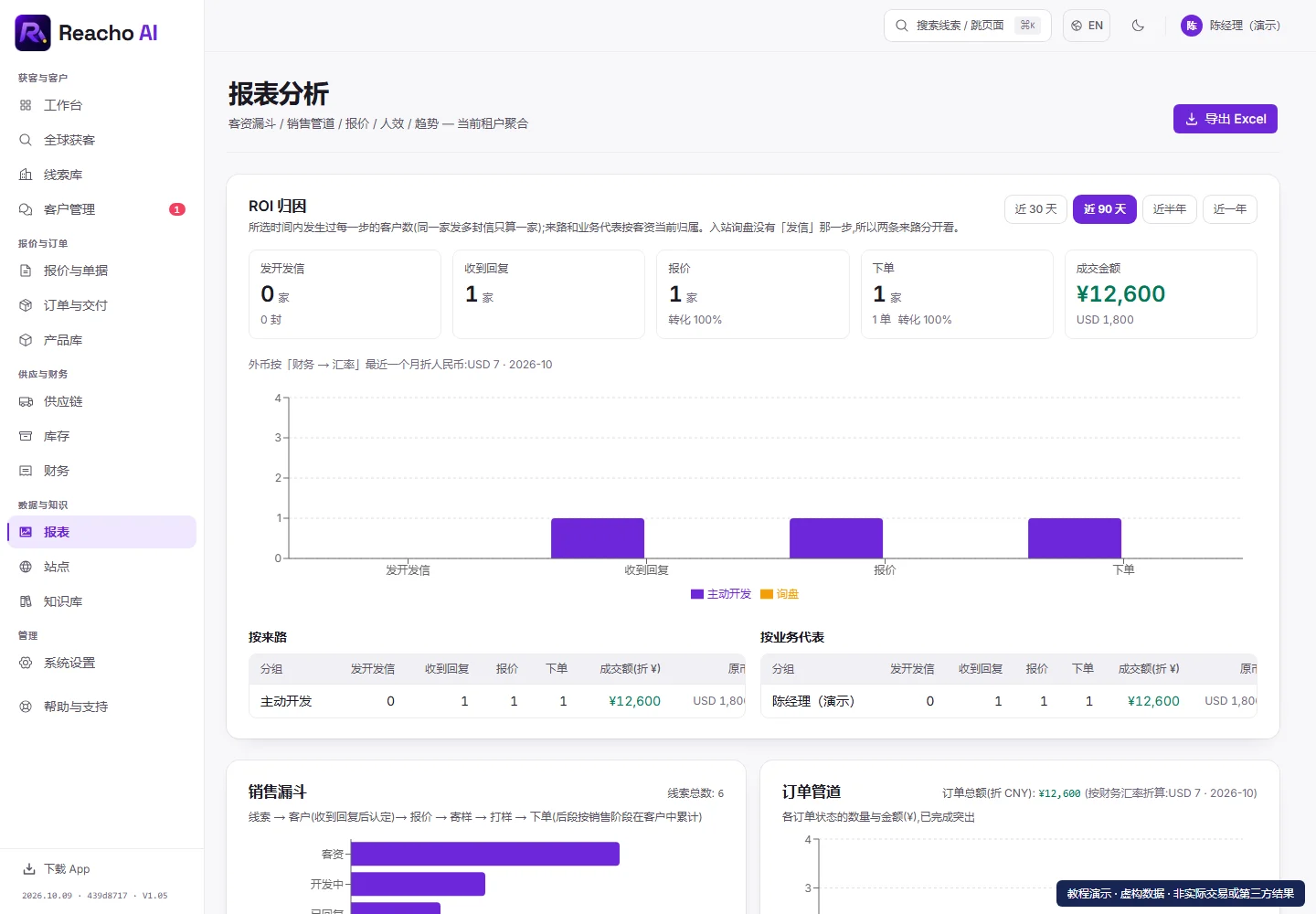The image size is (1316, 914).
Task: Open 库存 archive icon
Action: click(26, 436)
